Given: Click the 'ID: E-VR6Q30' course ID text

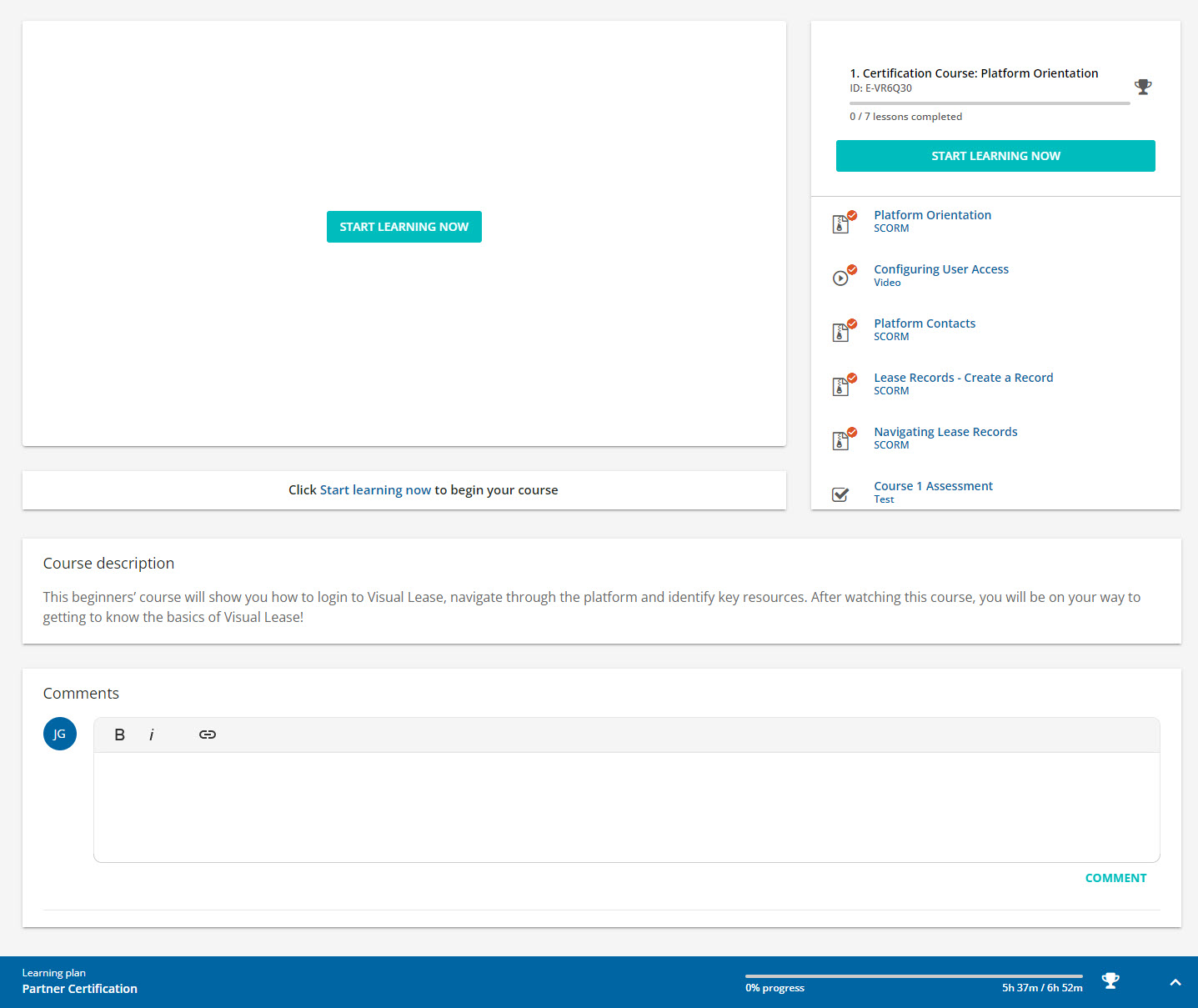Looking at the screenshot, I should (880, 88).
